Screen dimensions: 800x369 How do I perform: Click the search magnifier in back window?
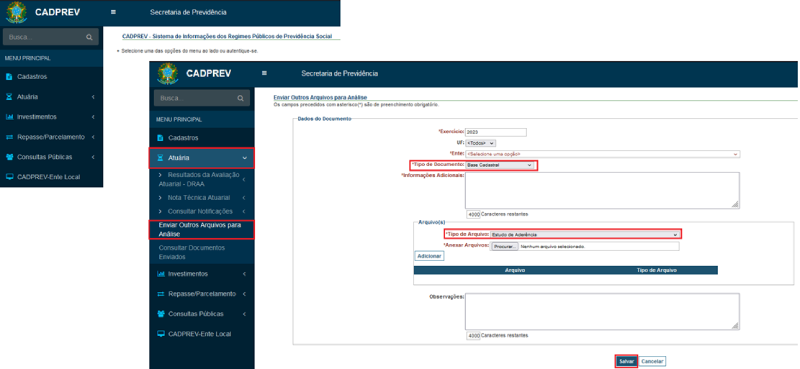pos(89,37)
